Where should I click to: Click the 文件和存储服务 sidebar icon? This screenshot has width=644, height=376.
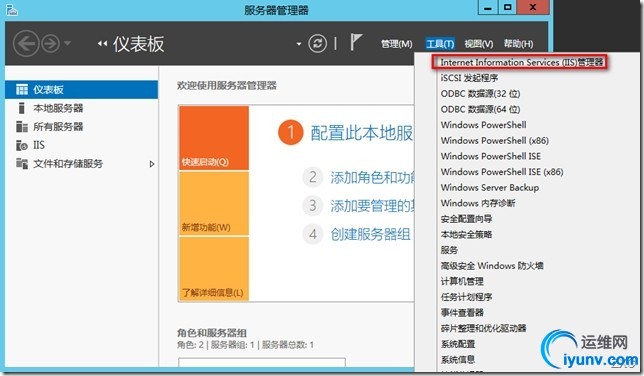(x=22, y=164)
